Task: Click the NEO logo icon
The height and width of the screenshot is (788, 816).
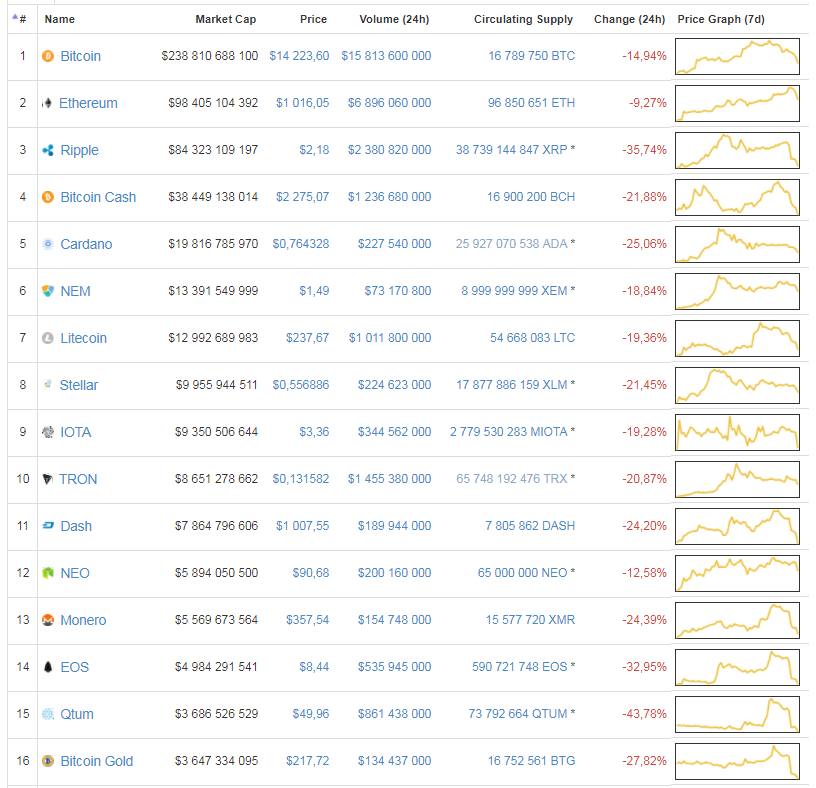Action: point(48,573)
